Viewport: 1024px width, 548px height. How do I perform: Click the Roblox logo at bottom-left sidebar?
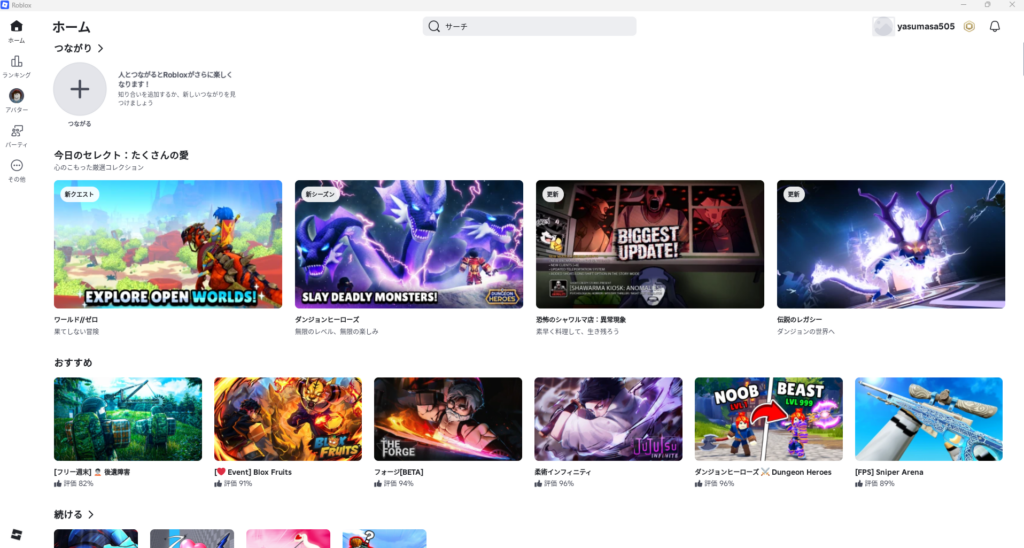coord(16,533)
